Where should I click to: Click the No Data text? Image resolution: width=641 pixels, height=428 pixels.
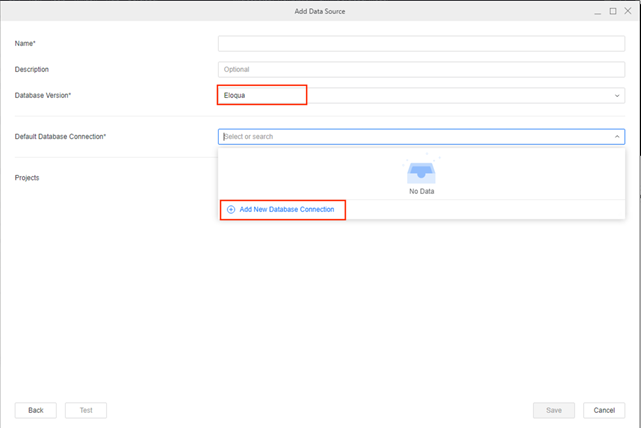[421, 191]
